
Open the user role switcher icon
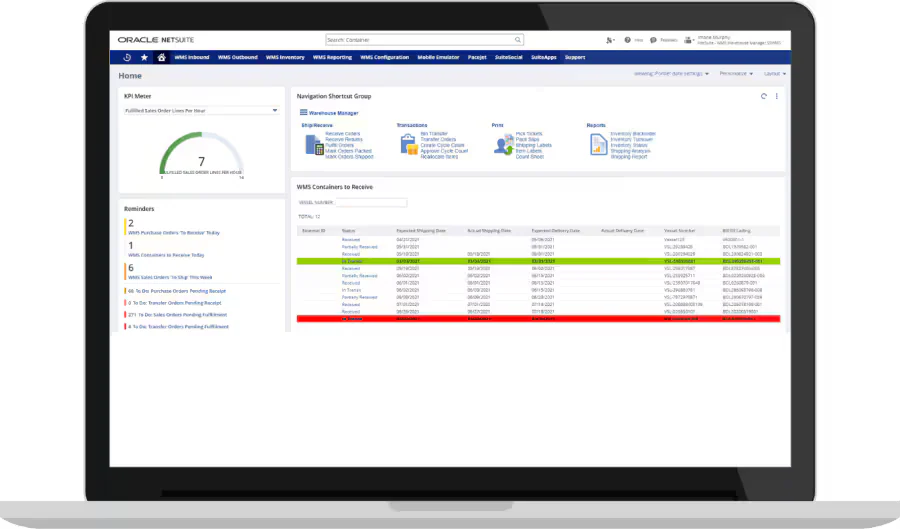689,40
